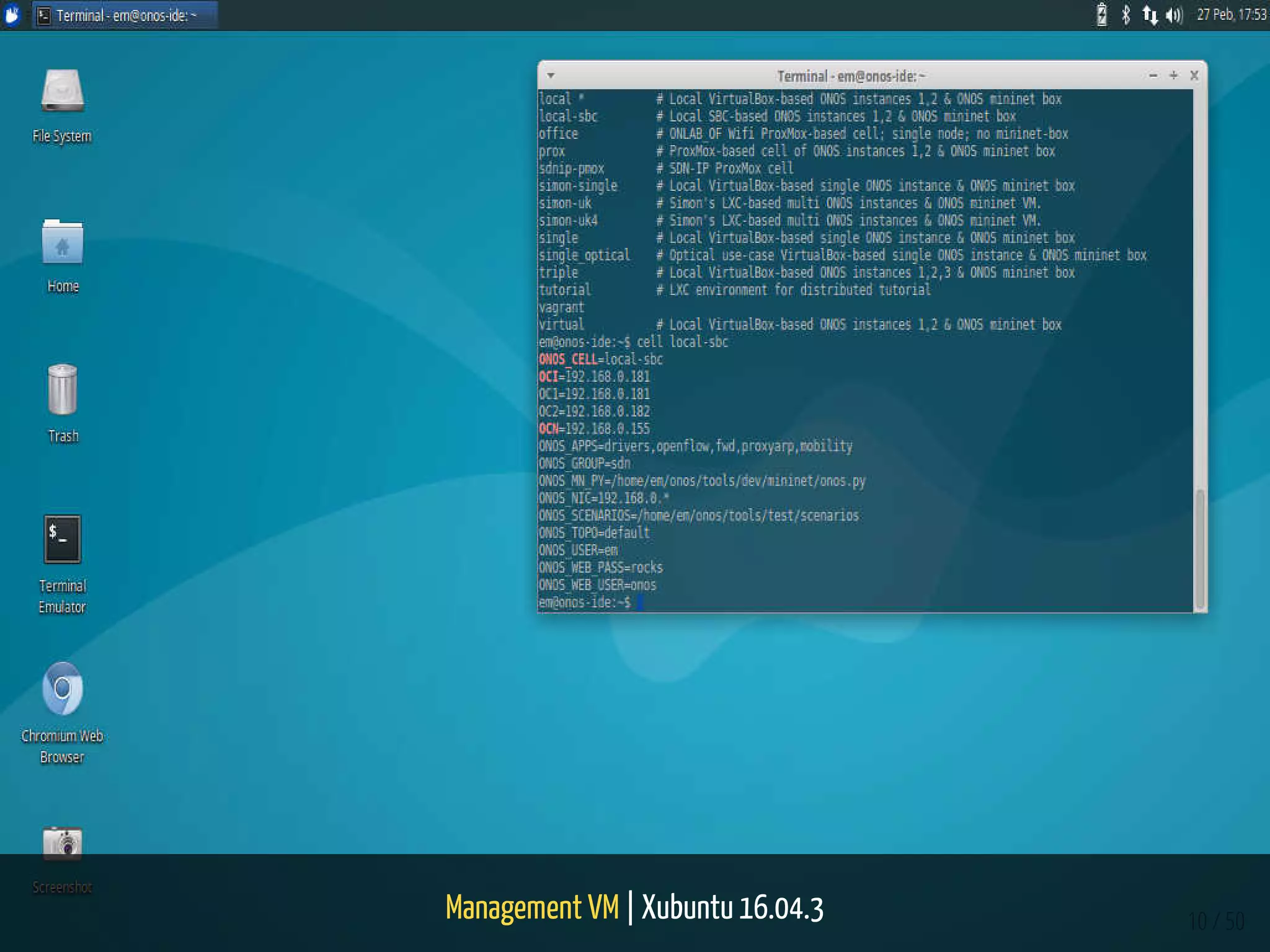Click the 'simon-uk4' cell row

(790, 221)
